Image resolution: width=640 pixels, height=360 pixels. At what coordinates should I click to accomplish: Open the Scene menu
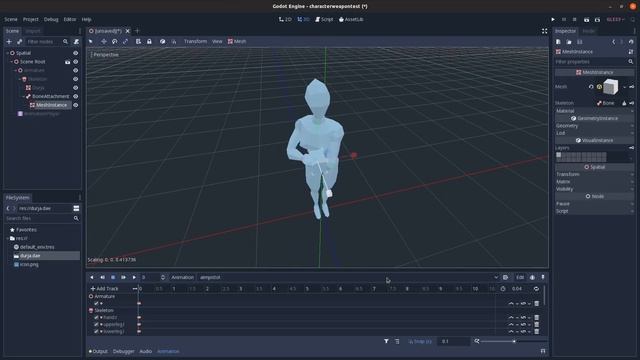(11, 19)
